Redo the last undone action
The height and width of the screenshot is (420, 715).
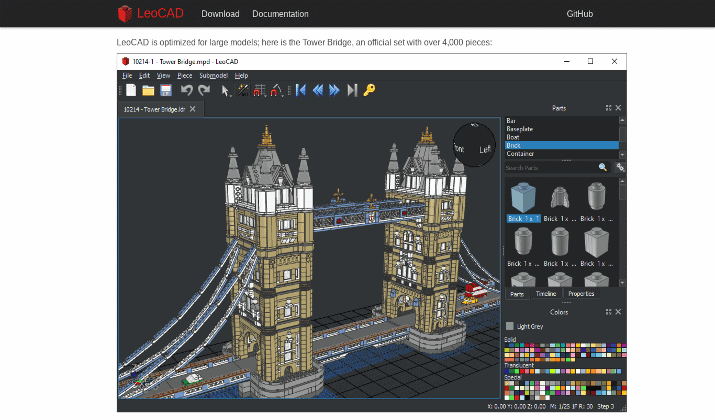click(x=204, y=90)
